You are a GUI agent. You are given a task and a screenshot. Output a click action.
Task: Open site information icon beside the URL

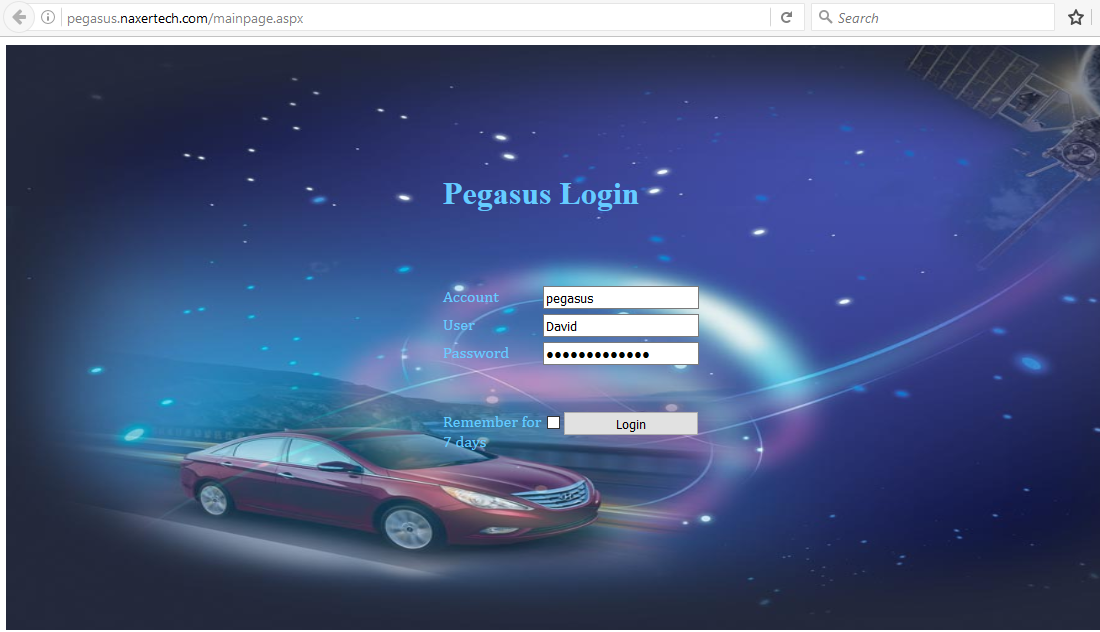[48, 18]
